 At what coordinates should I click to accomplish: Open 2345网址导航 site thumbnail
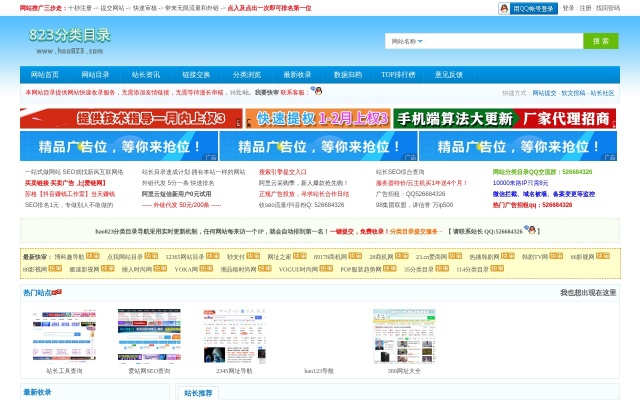tap(234, 335)
